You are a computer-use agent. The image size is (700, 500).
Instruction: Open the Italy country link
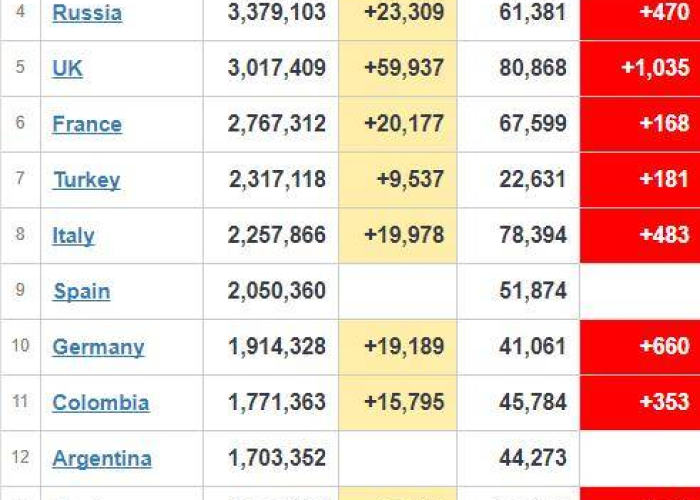73,236
